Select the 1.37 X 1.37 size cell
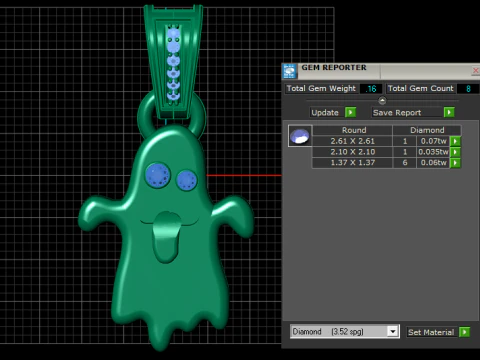 (352, 163)
